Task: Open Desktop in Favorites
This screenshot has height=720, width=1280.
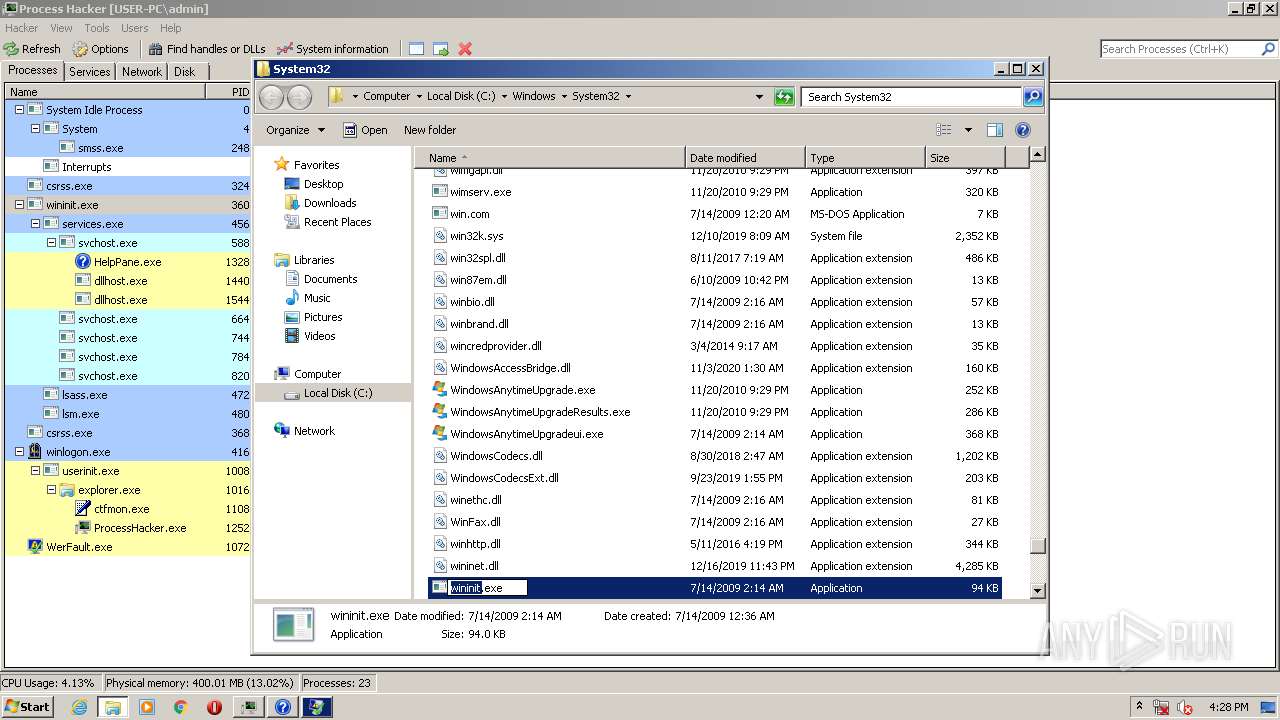Action: coord(314,184)
